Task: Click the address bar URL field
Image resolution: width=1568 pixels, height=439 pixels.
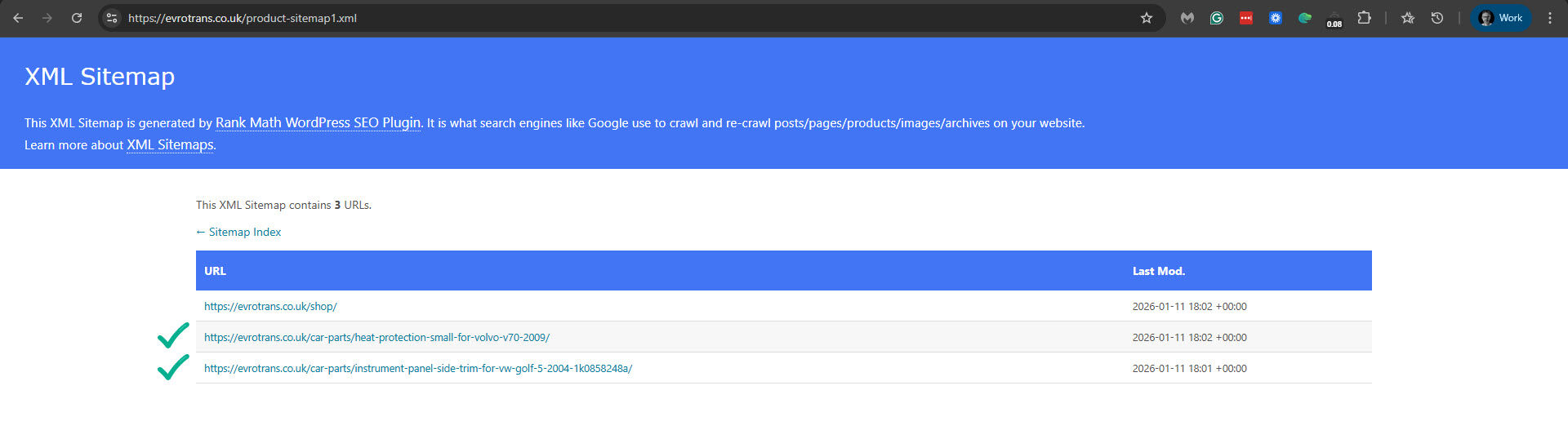Action: 572,18
